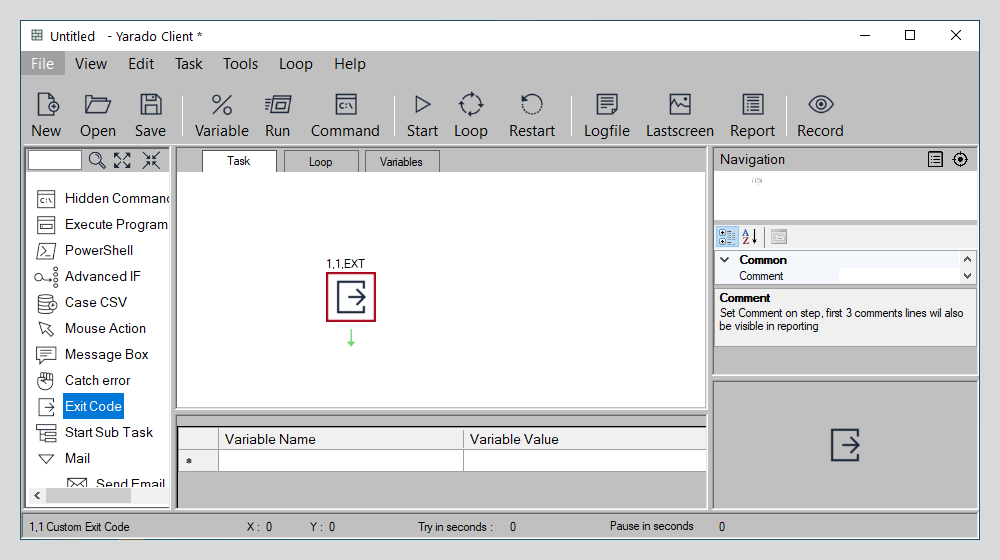Expand all steps using the expand arrows icon
This screenshot has height=560, width=1000.
coord(123,160)
